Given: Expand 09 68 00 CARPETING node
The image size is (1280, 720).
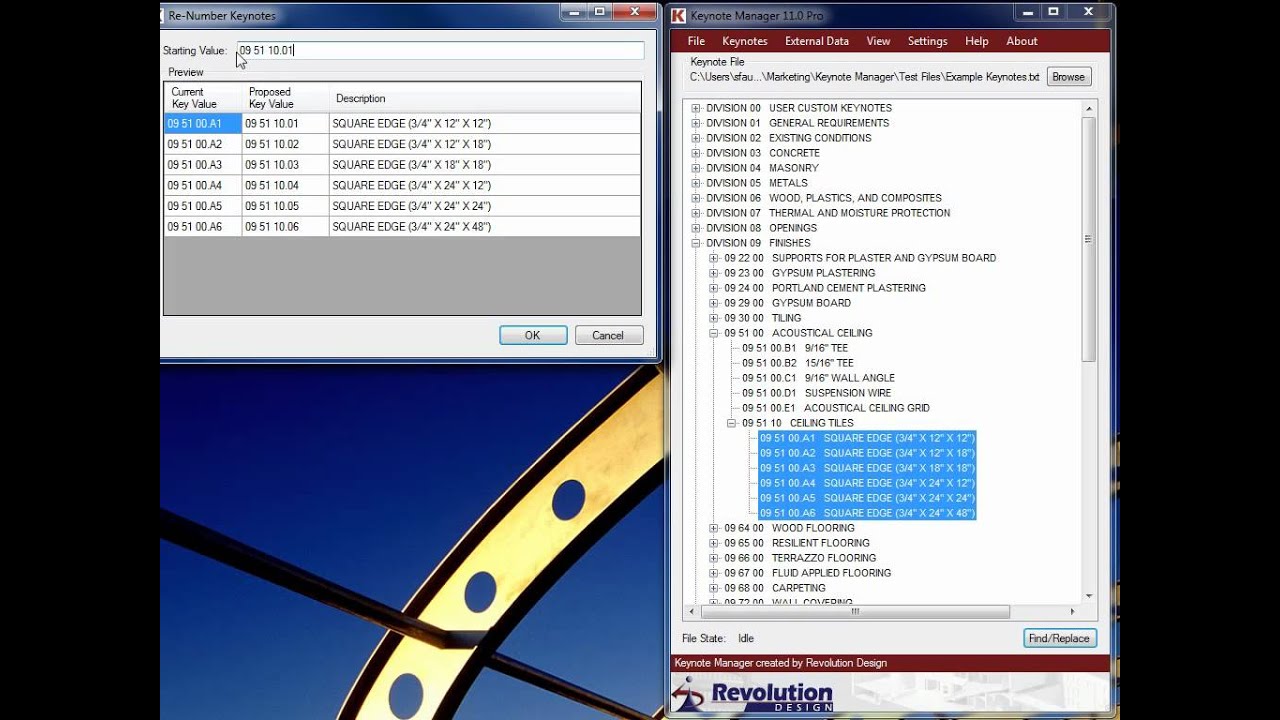Looking at the screenshot, I should pyautogui.click(x=714, y=588).
